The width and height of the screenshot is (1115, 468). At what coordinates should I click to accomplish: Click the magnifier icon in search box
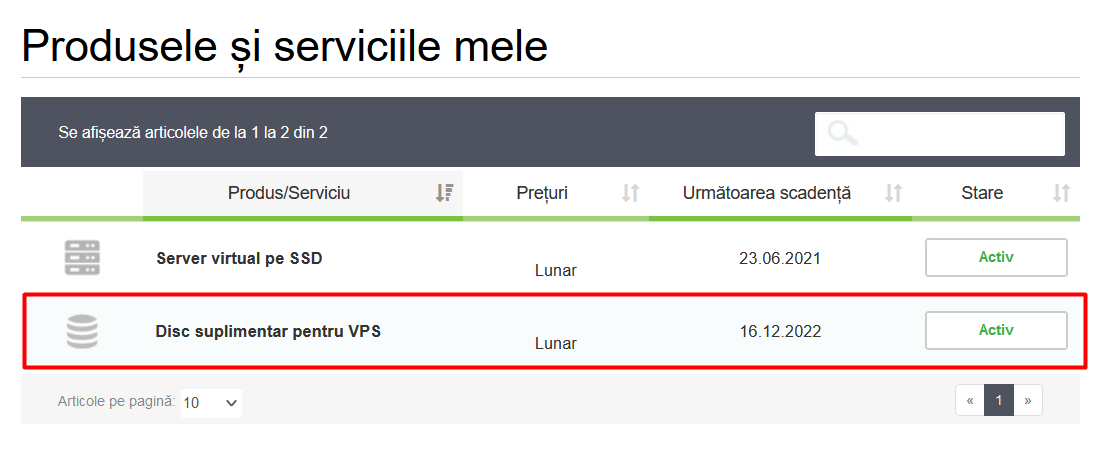[843, 134]
